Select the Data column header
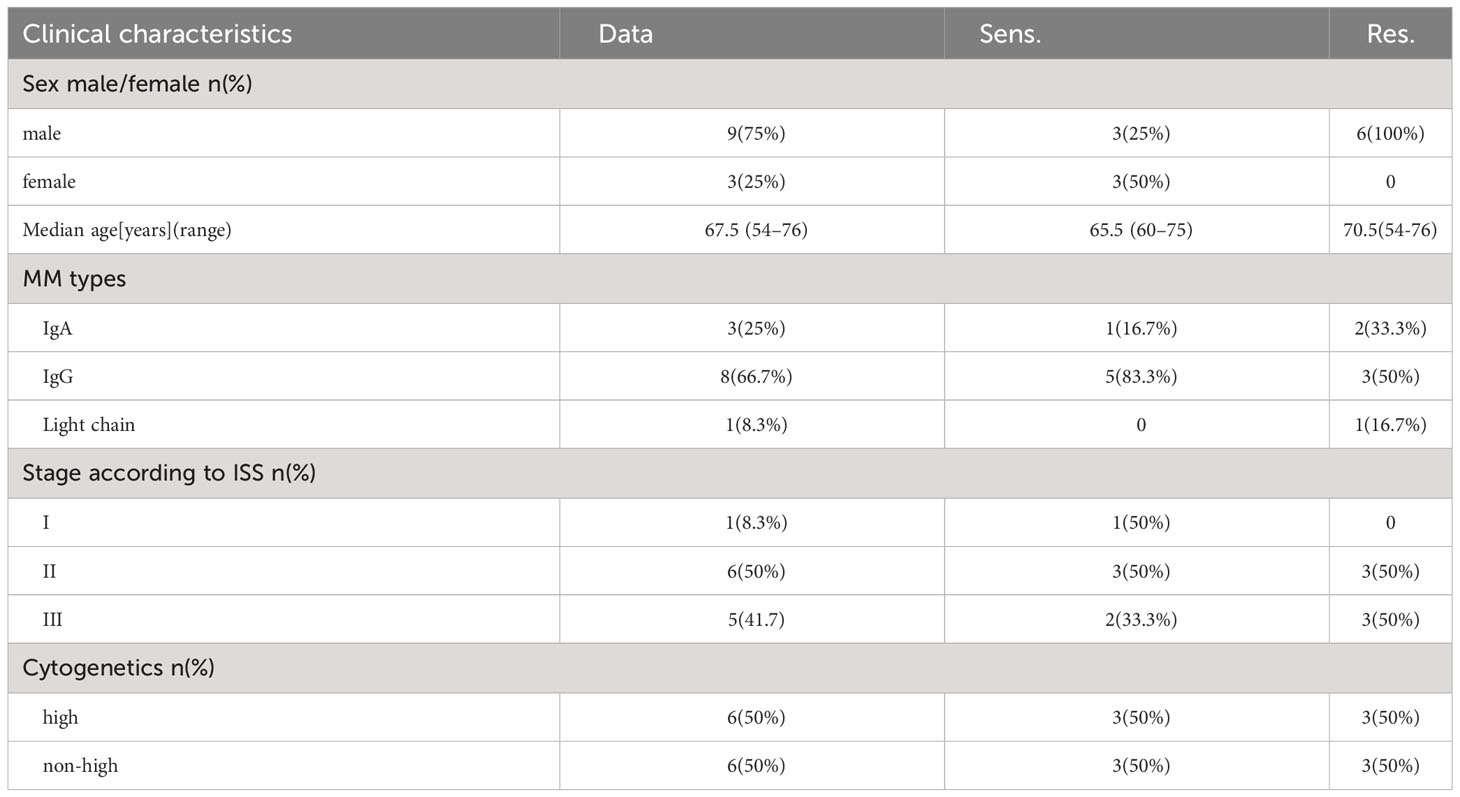This screenshot has width=1460, height=797. pyautogui.click(x=625, y=34)
